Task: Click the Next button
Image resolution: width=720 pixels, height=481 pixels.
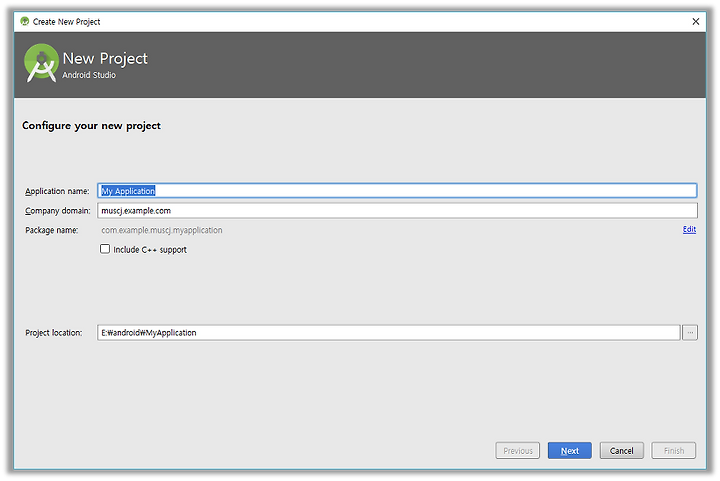Action: (569, 451)
